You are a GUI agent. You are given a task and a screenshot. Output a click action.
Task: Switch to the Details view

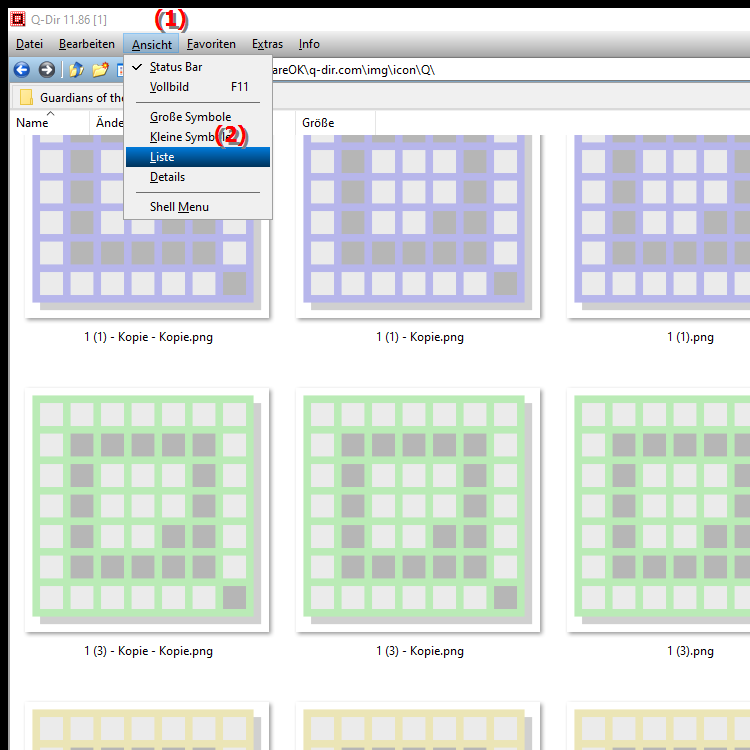(198, 177)
